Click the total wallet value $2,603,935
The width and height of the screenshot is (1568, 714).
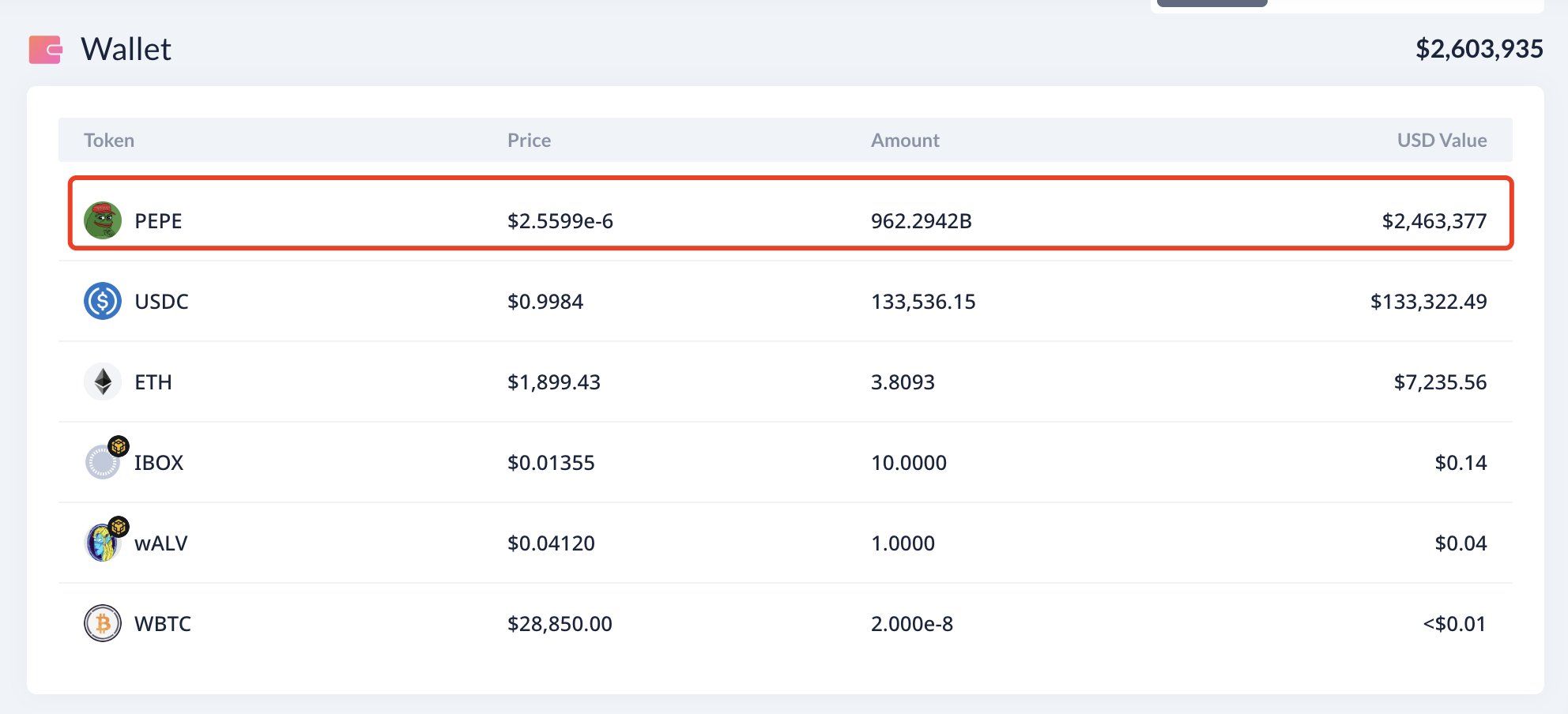click(x=1479, y=50)
